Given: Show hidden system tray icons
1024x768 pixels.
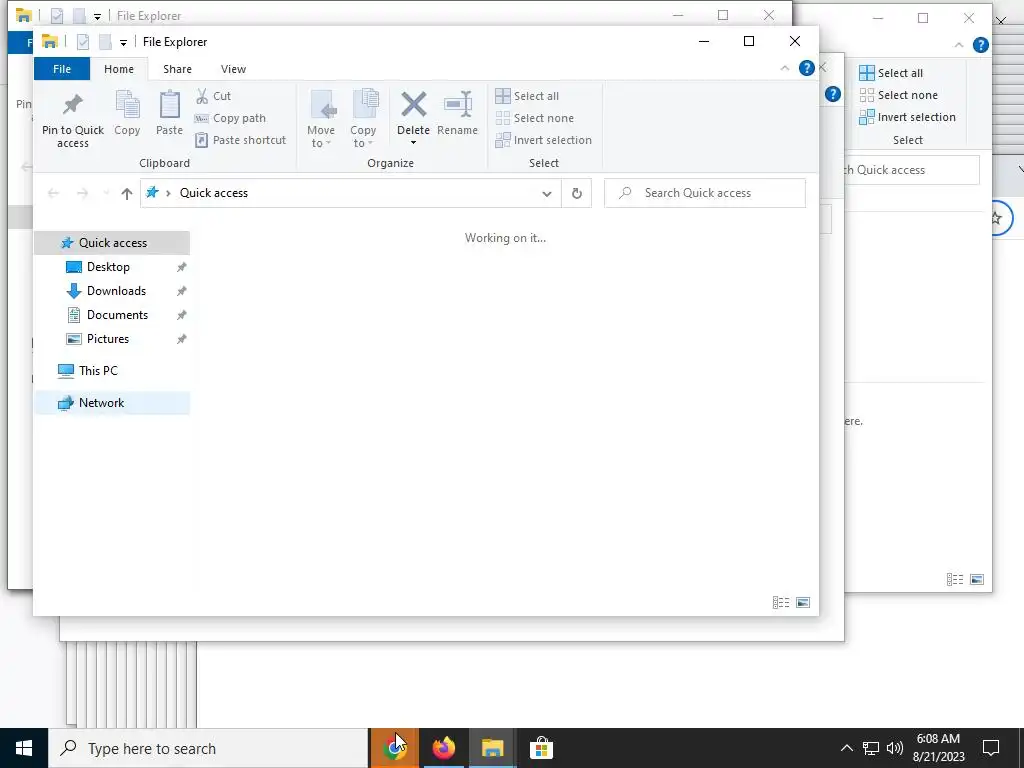Looking at the screenshot, I should coord(846,748).
